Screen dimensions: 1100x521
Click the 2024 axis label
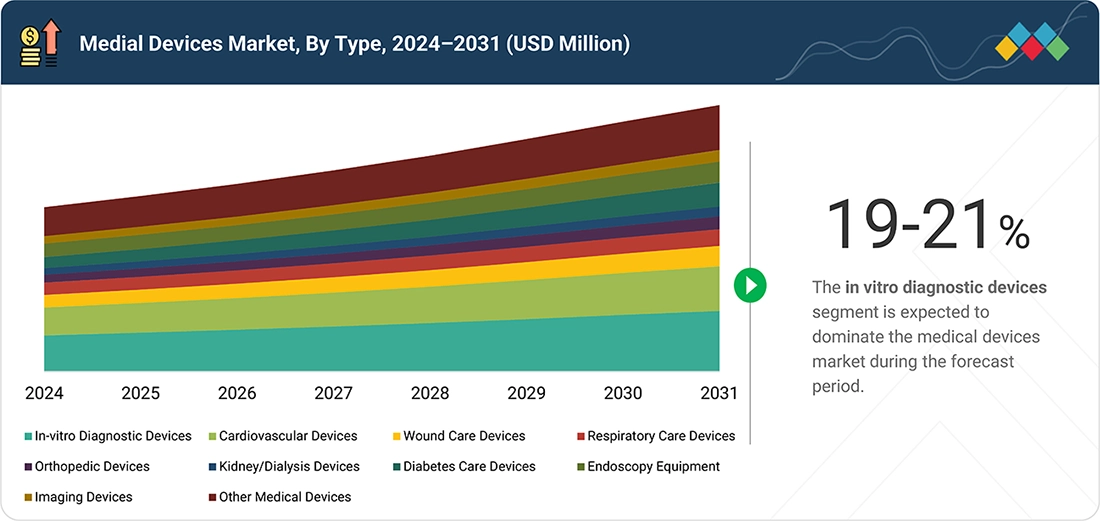tap(44, 393)
